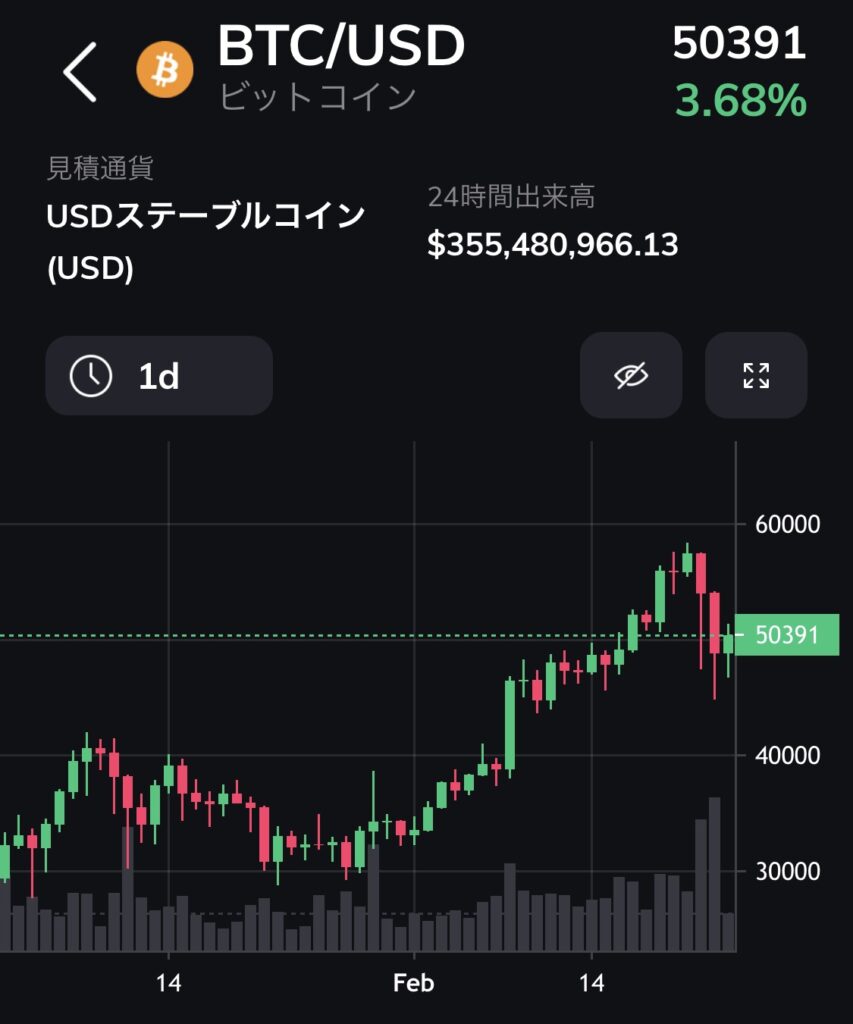Tap the ビットコイン subtitle under pair name

[317, 97]
